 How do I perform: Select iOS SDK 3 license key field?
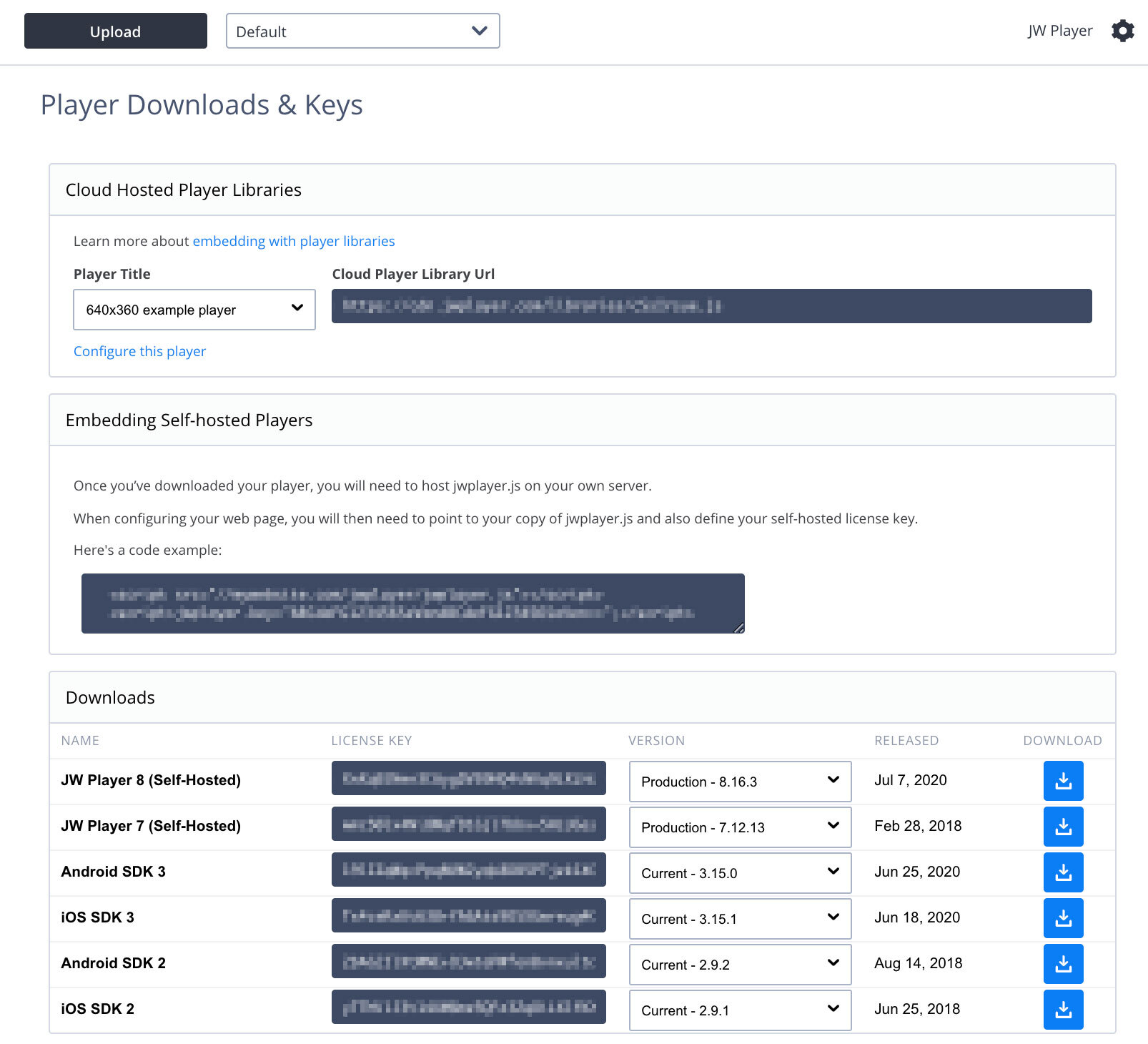[468, 915]
